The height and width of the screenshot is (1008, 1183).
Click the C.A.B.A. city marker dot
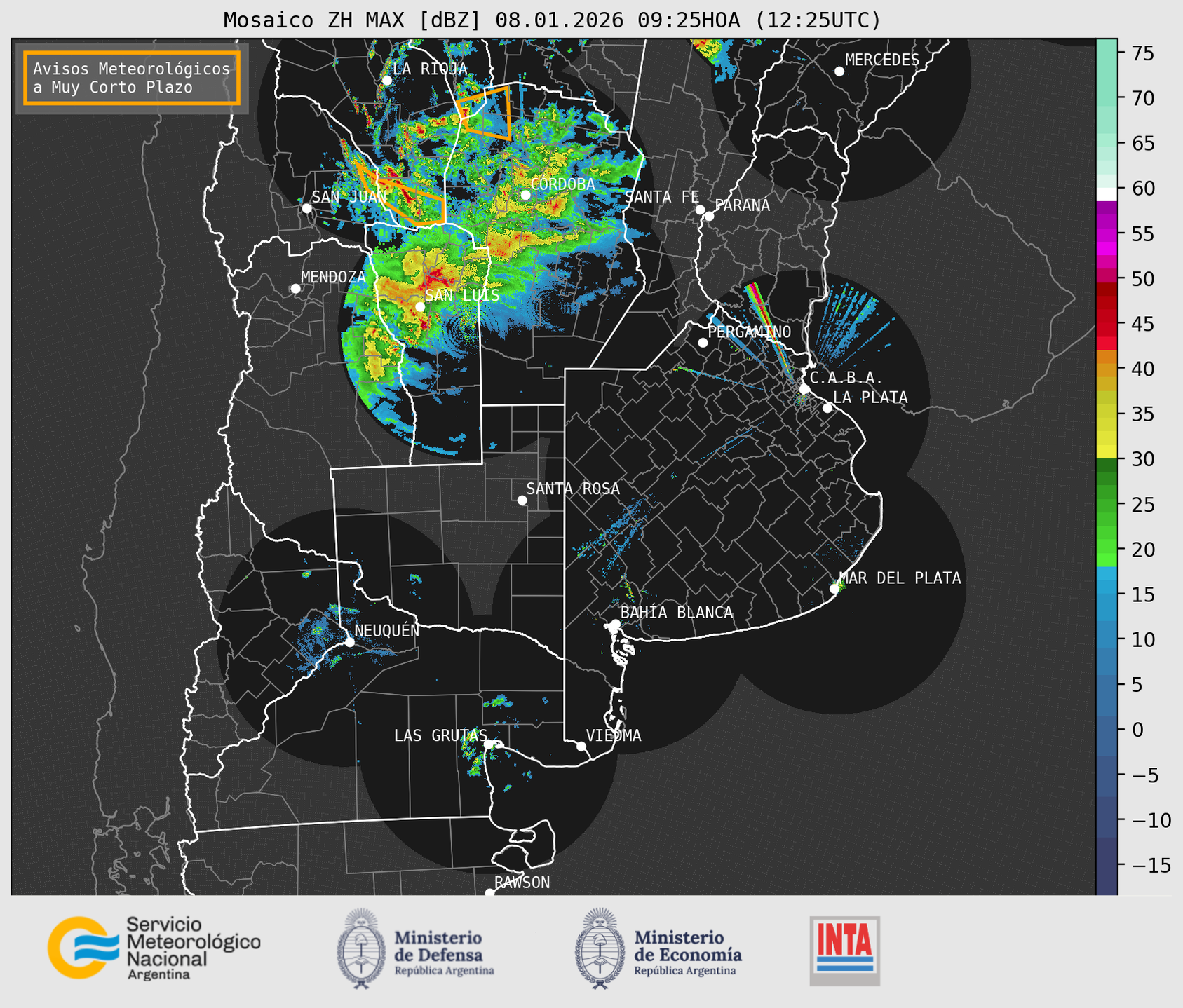click(x=804, y=389)
